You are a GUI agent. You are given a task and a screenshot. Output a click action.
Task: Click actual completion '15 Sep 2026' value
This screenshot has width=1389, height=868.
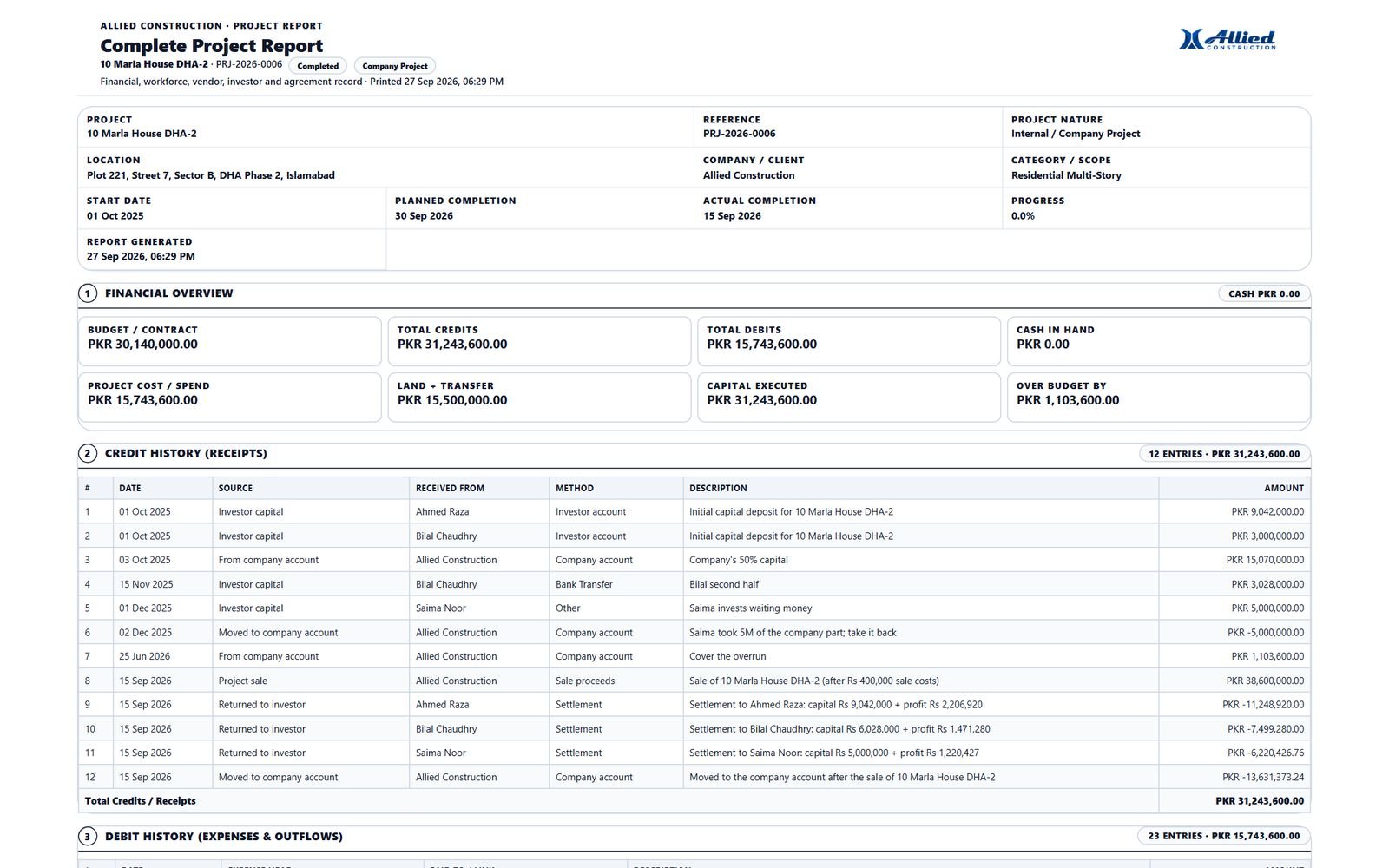point(732,216)
